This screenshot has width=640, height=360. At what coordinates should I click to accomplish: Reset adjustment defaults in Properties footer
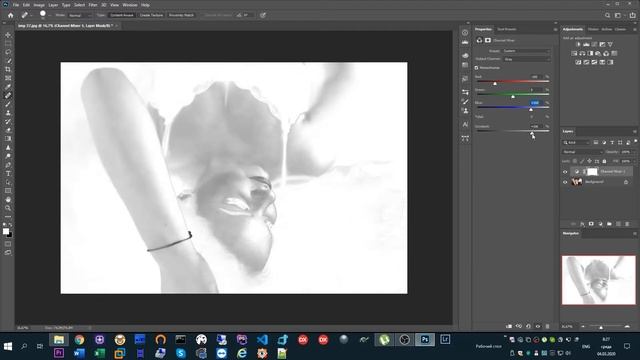pyautogui.click(x=528, y=326)
